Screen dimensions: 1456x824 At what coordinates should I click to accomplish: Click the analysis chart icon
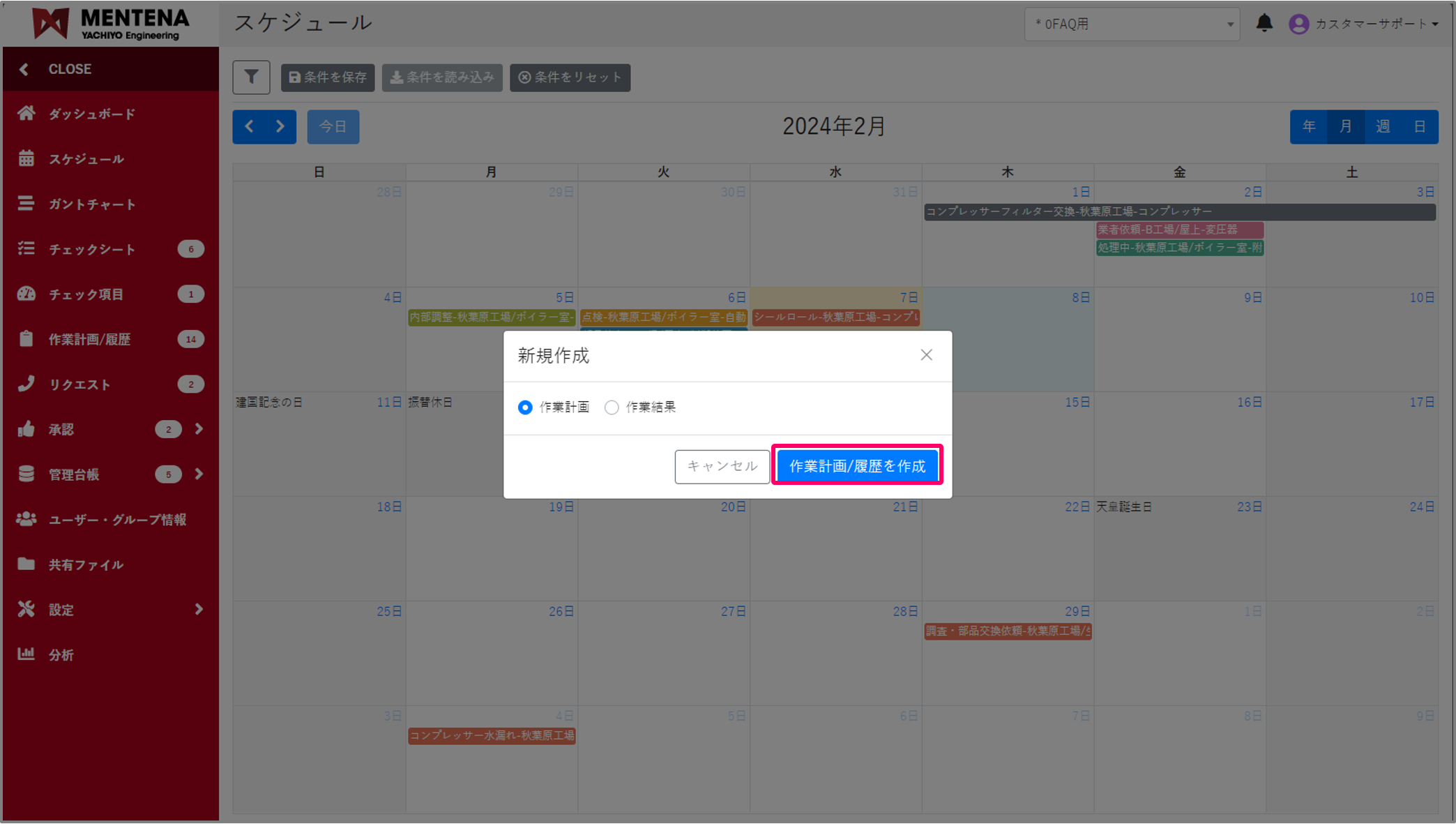pyautogui.click(x=26, y=654)
